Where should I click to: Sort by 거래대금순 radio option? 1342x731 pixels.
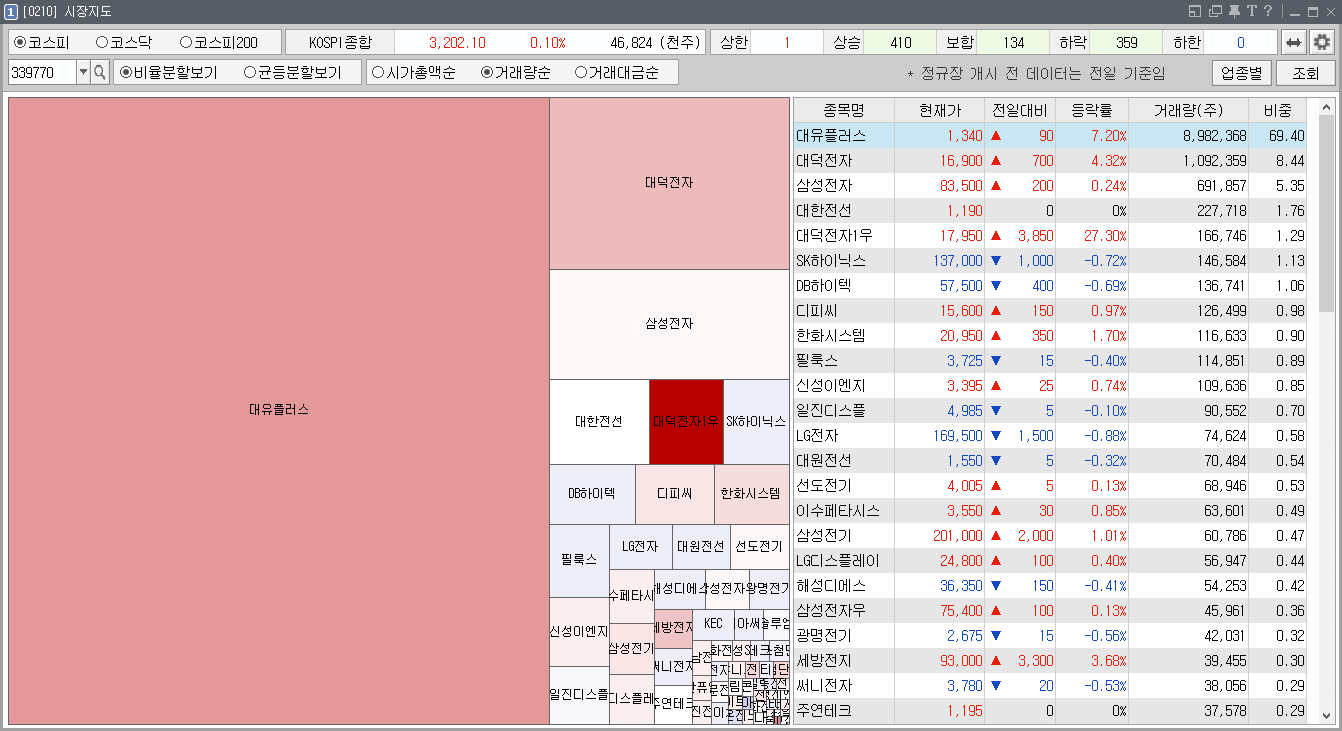click(617, 72)
